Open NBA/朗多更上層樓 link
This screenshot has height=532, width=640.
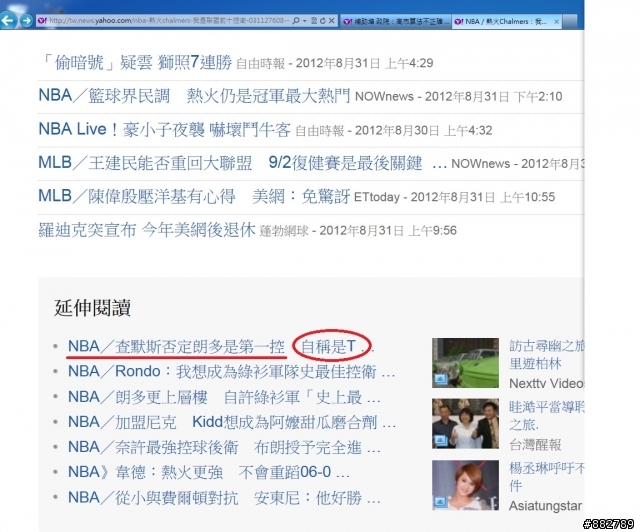pos(224,397)
